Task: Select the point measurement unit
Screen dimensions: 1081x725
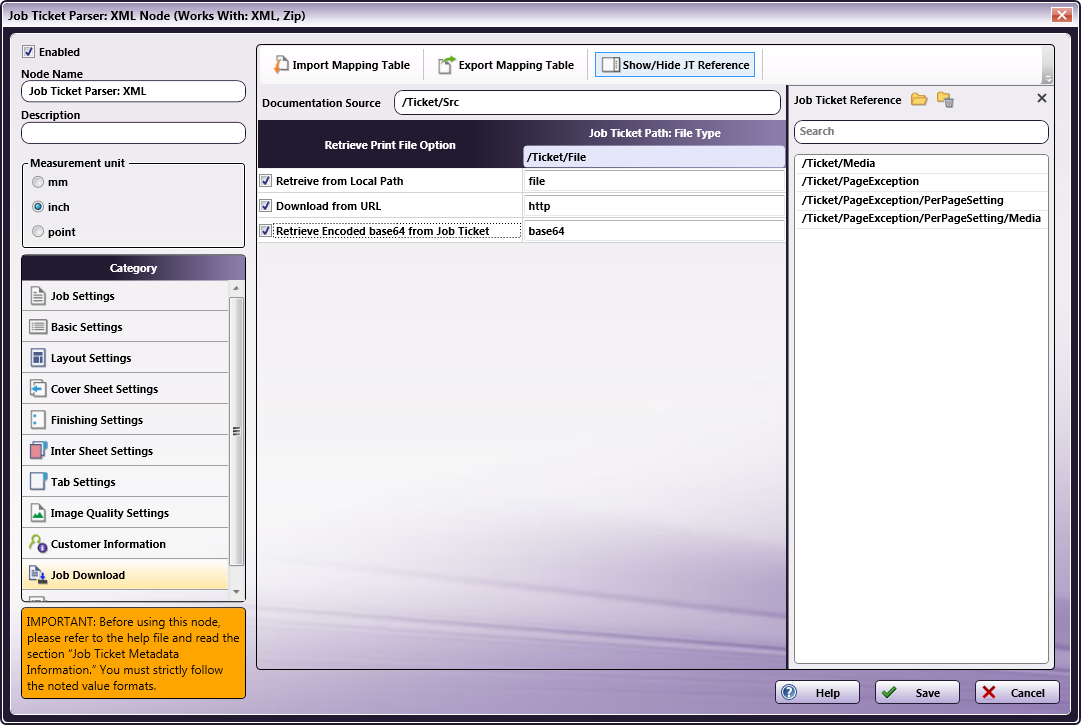Action: 38,232
